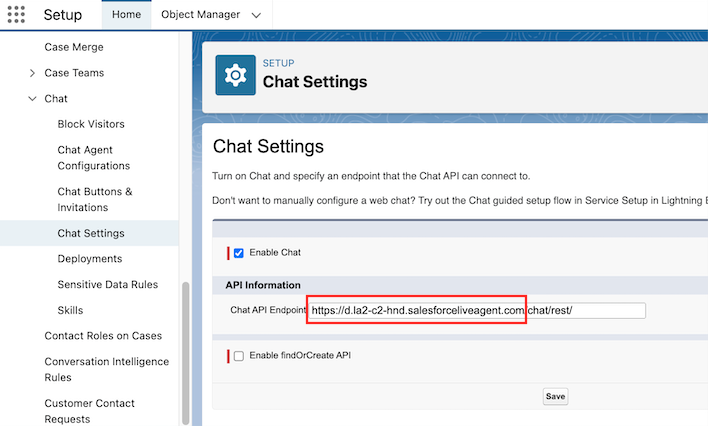
Task: Click the Chat API Endpoint field
Action: [x=476, y=311]
